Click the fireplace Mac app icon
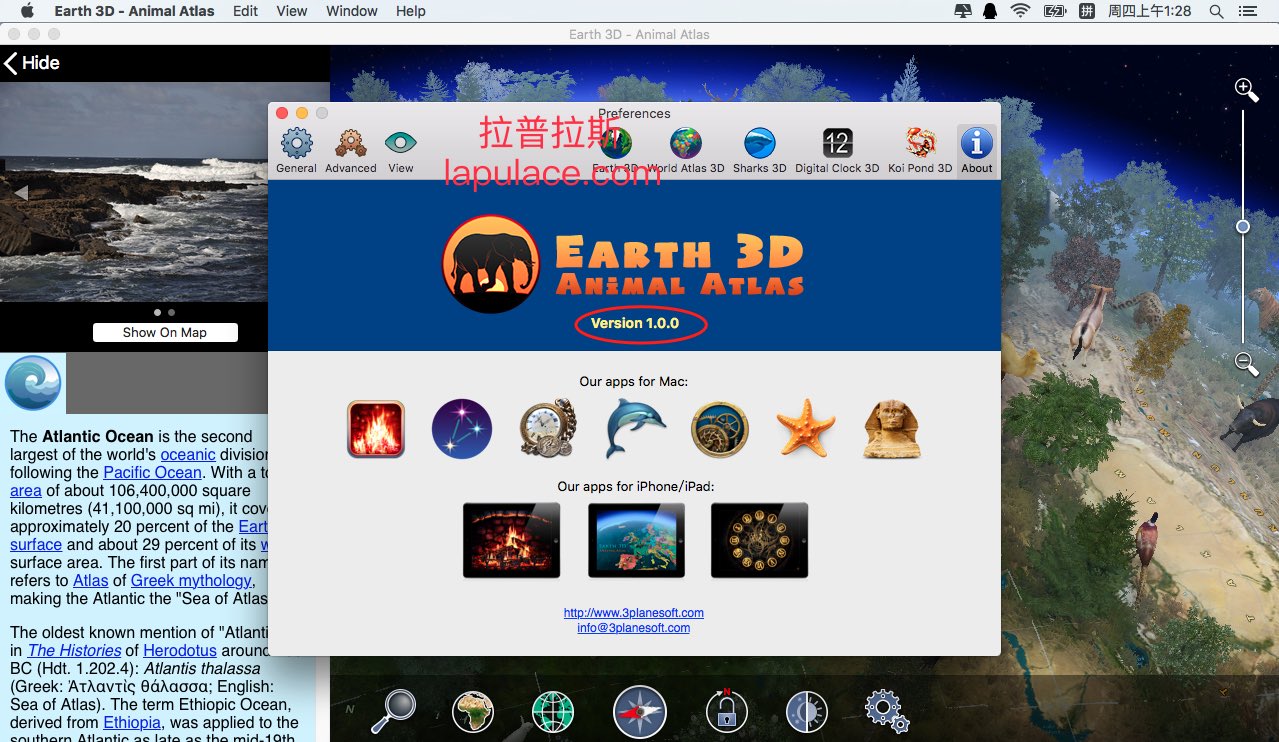 pyautogui.click(x=376, y=429)
